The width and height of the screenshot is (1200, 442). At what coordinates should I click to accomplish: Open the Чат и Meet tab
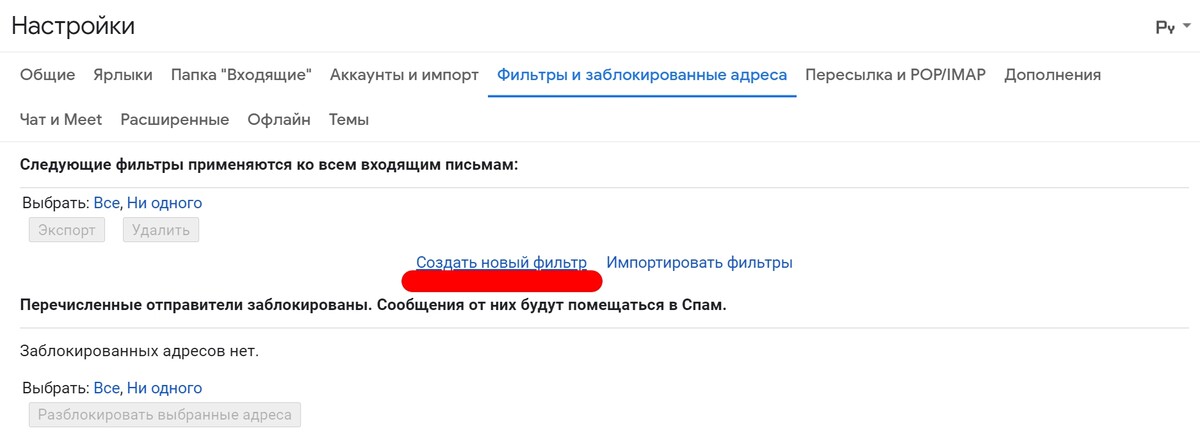61,120
